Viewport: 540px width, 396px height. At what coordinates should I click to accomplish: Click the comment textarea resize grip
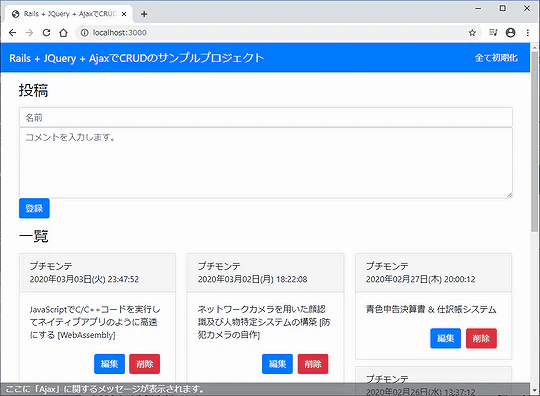[509, 195]
